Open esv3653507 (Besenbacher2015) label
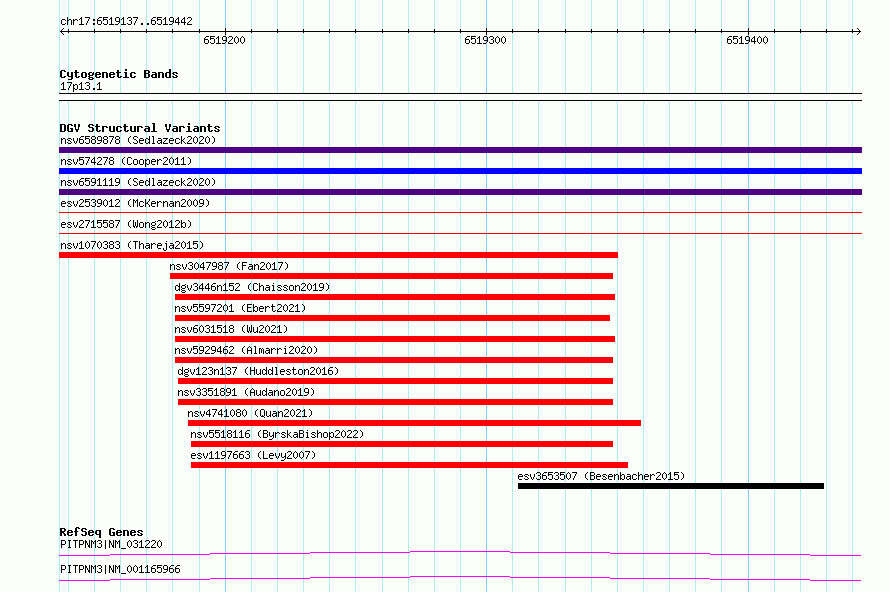890x592 pixels. tap(601, 476)
